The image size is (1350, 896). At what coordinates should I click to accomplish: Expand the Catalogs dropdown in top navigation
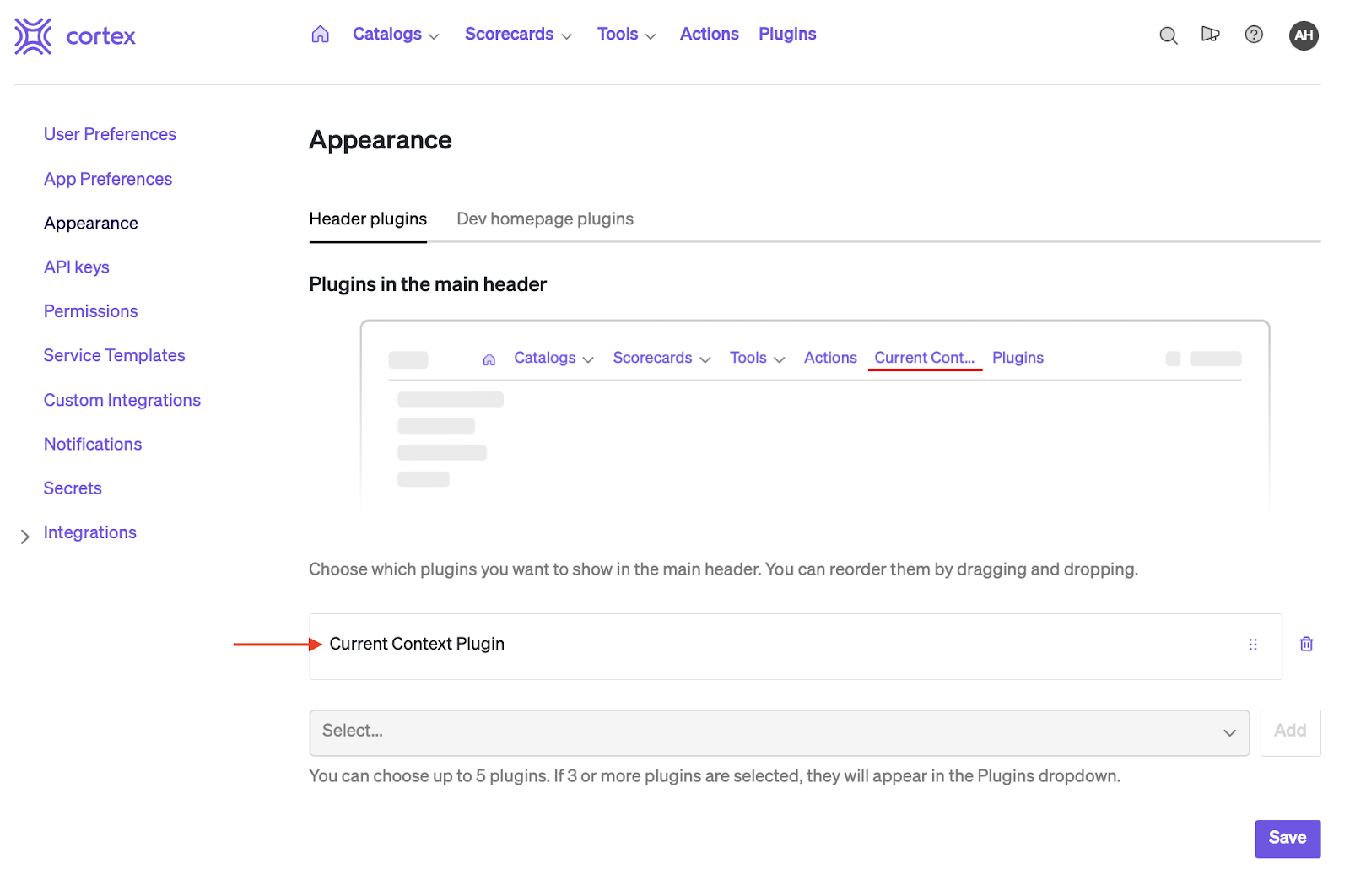396,35
